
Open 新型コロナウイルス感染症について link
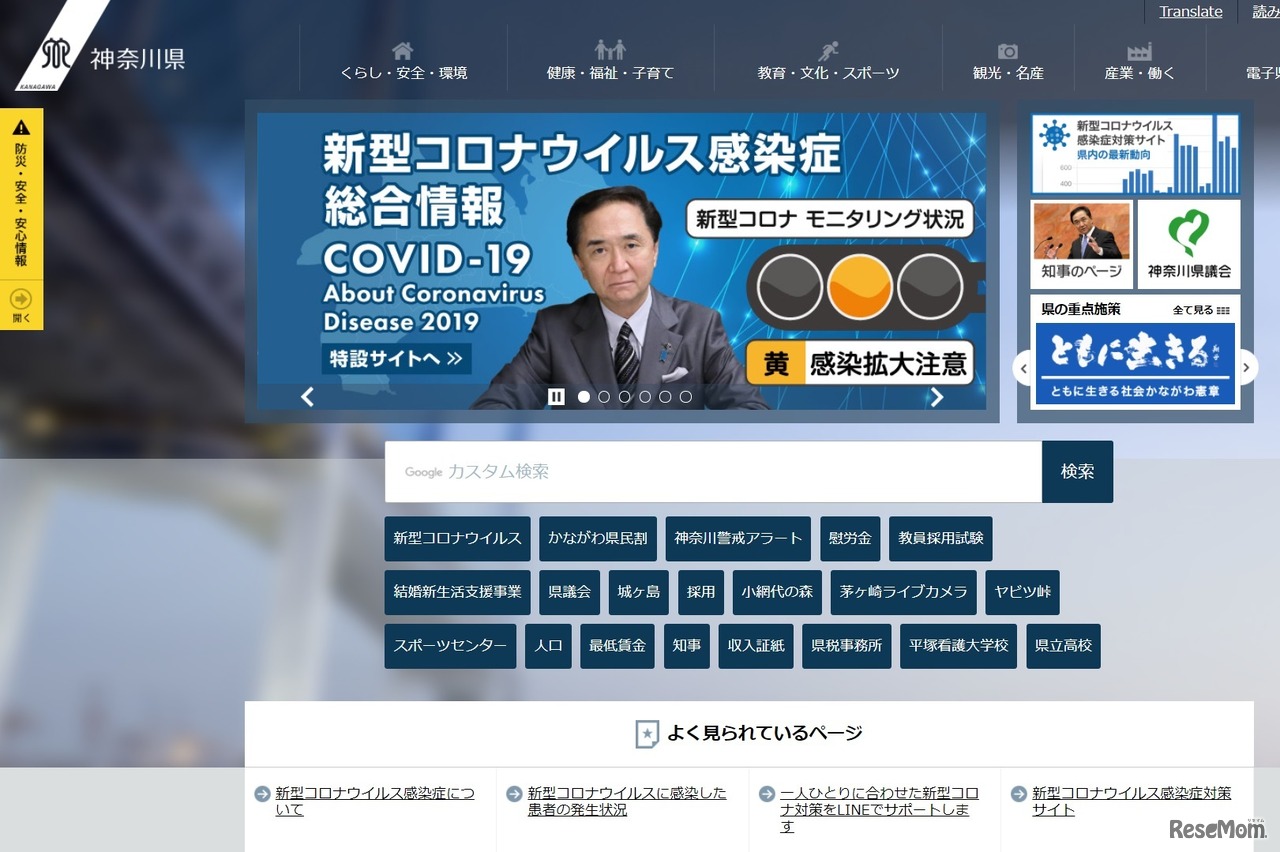click(375, 801)
